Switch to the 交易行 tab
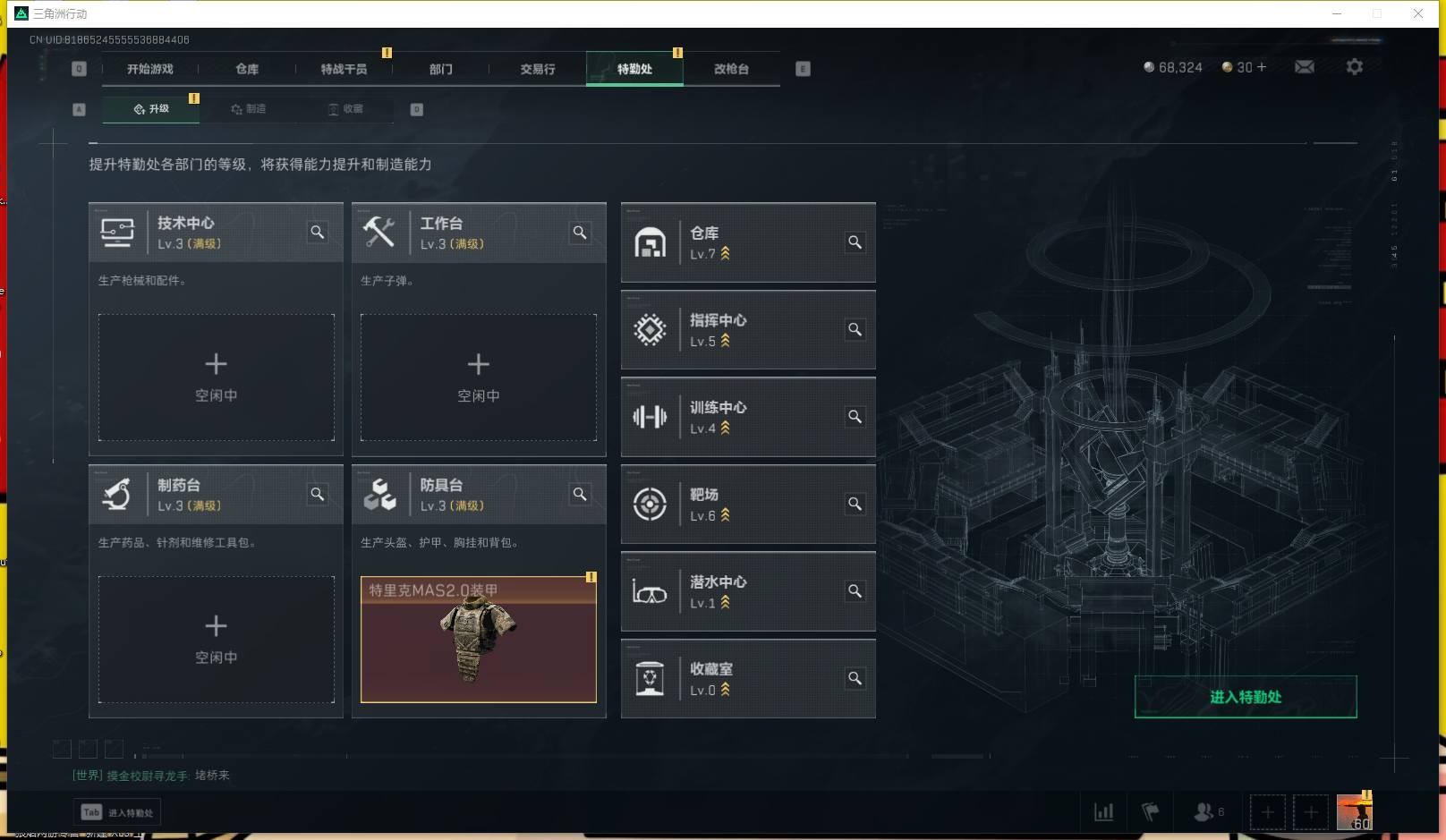 pyautogui.click(x=538, y=69)
